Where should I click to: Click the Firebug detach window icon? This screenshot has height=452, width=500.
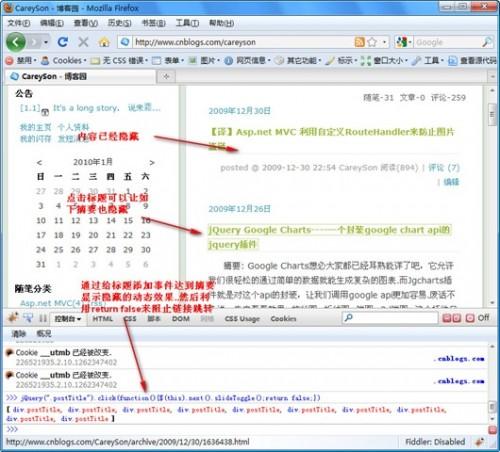pos(456,318)
